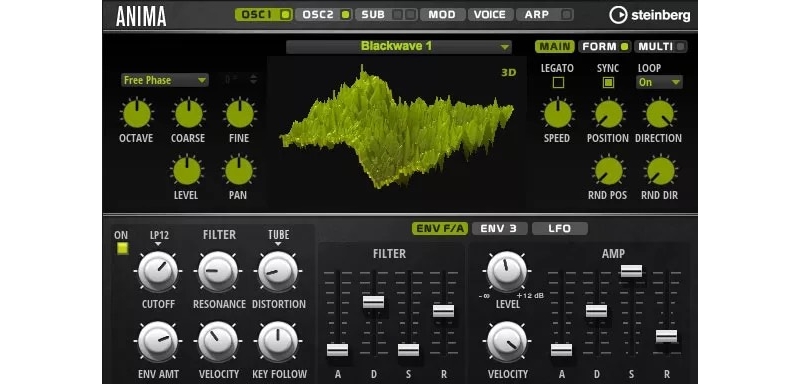The height and width of the screenshot is (384, 800).
Task: Show the ENV 3 section
Action: point(499,228)
